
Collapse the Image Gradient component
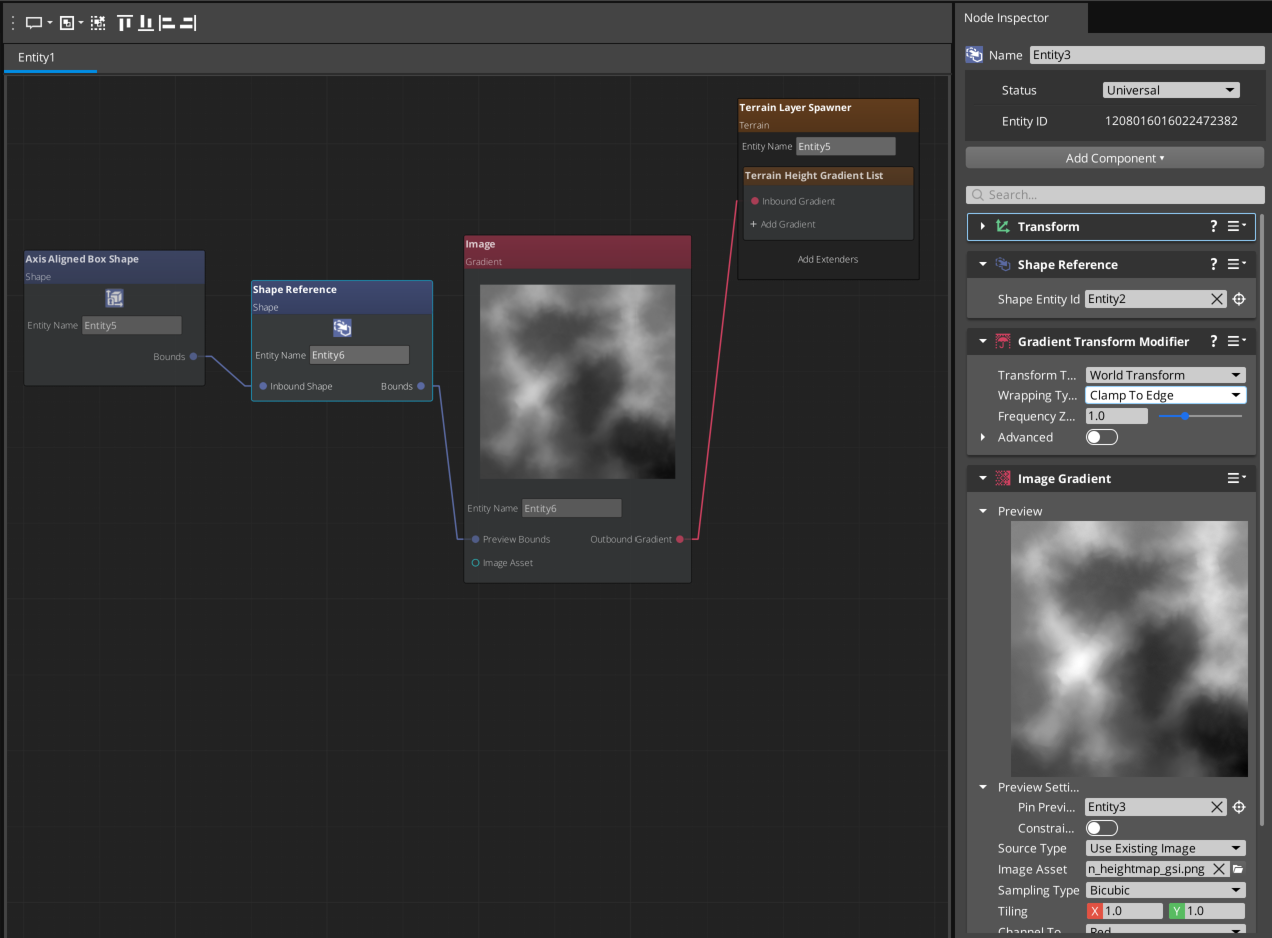pos(982,479)
